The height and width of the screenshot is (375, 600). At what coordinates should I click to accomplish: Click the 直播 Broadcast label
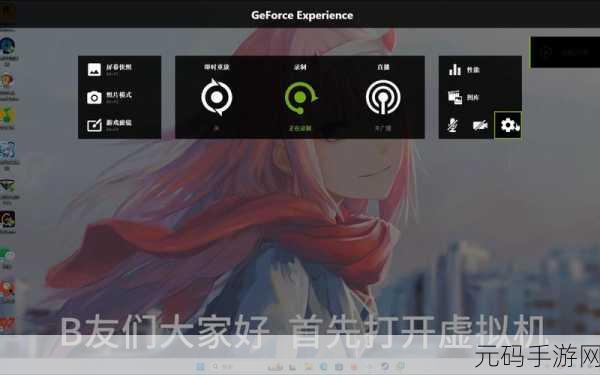(383, 67)
